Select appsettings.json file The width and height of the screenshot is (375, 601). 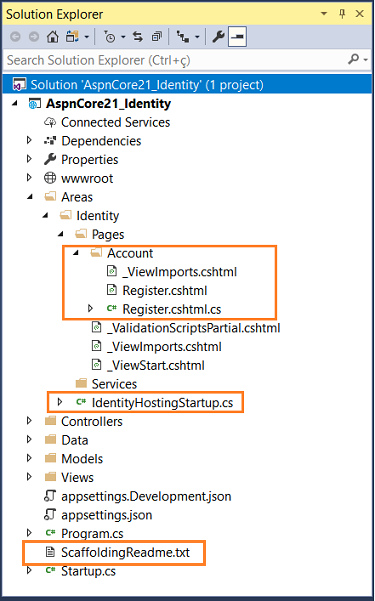(107, 514)
